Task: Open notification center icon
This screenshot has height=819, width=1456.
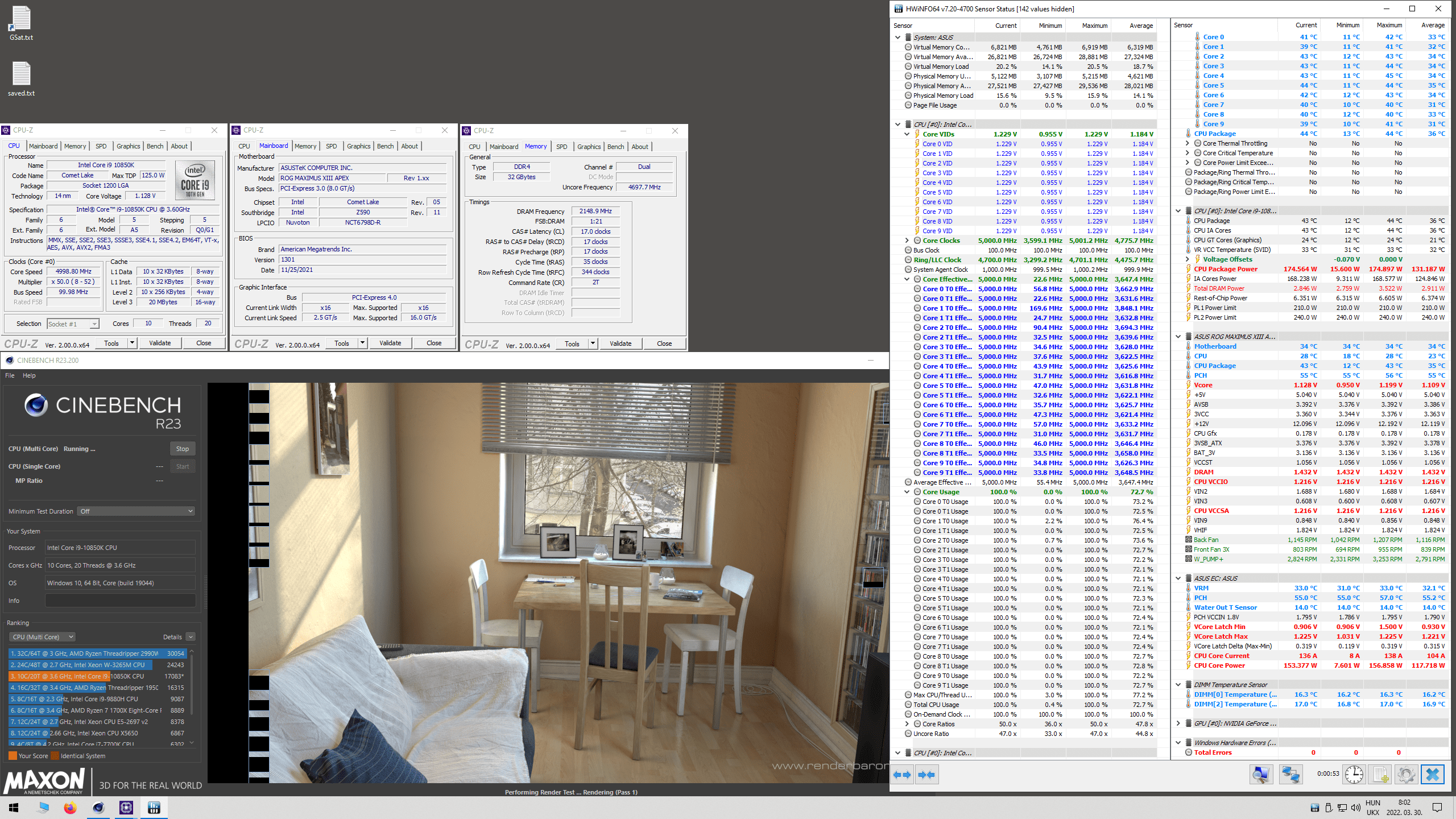Action: click(1437, 808)
